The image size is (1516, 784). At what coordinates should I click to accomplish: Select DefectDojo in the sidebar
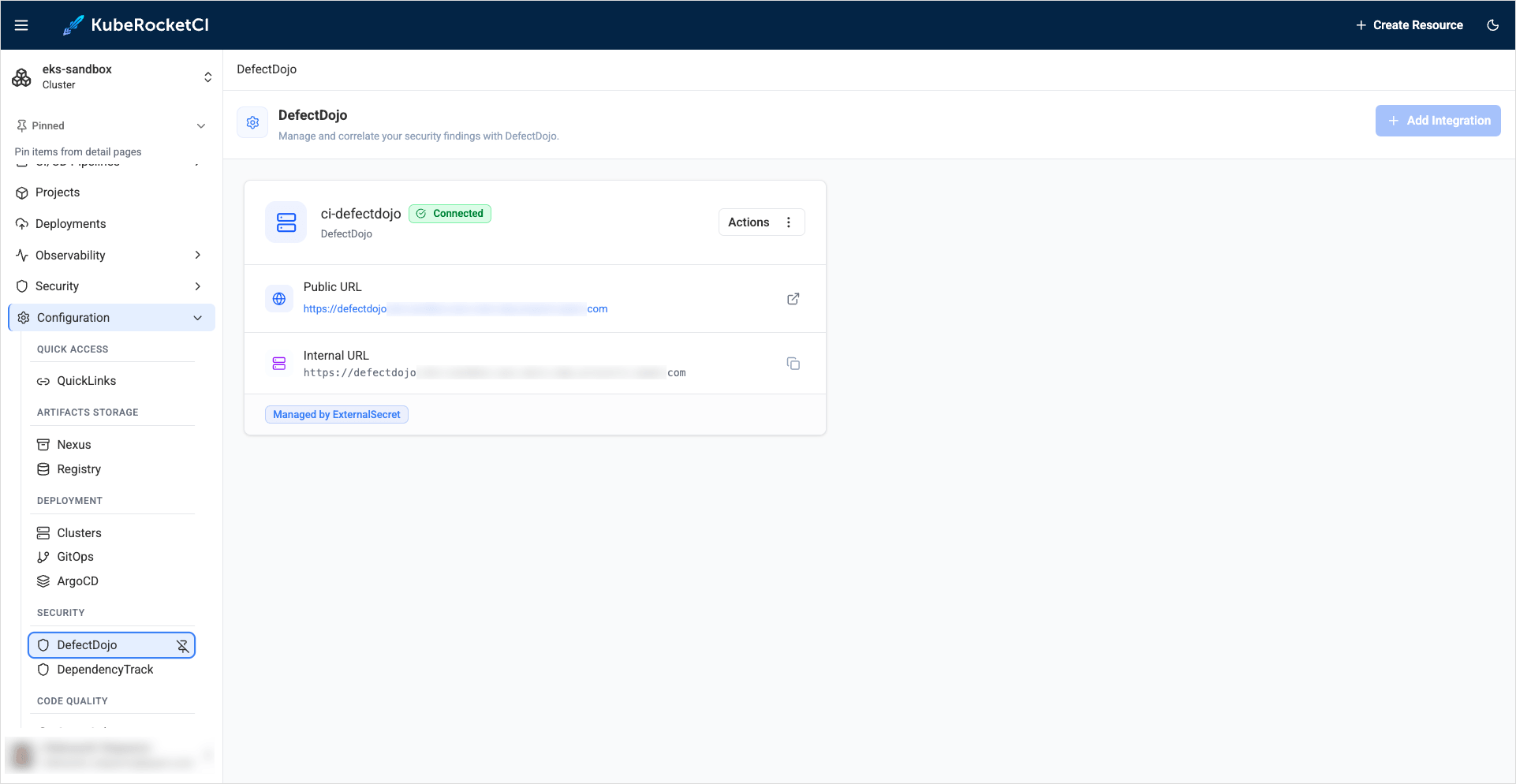[x=112, y=645]
